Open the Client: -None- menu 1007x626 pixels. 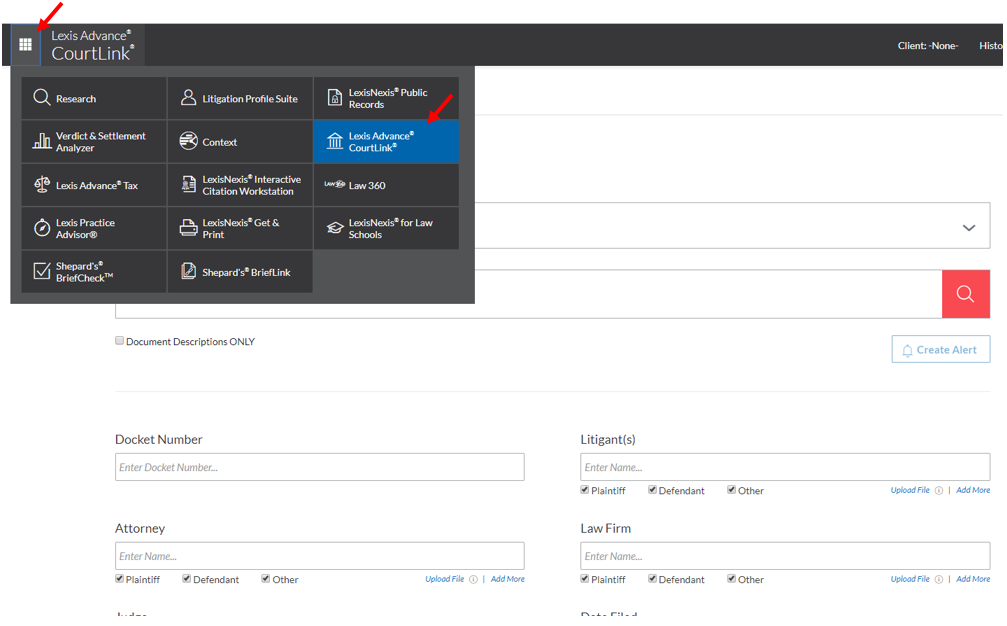pos(927,44)
